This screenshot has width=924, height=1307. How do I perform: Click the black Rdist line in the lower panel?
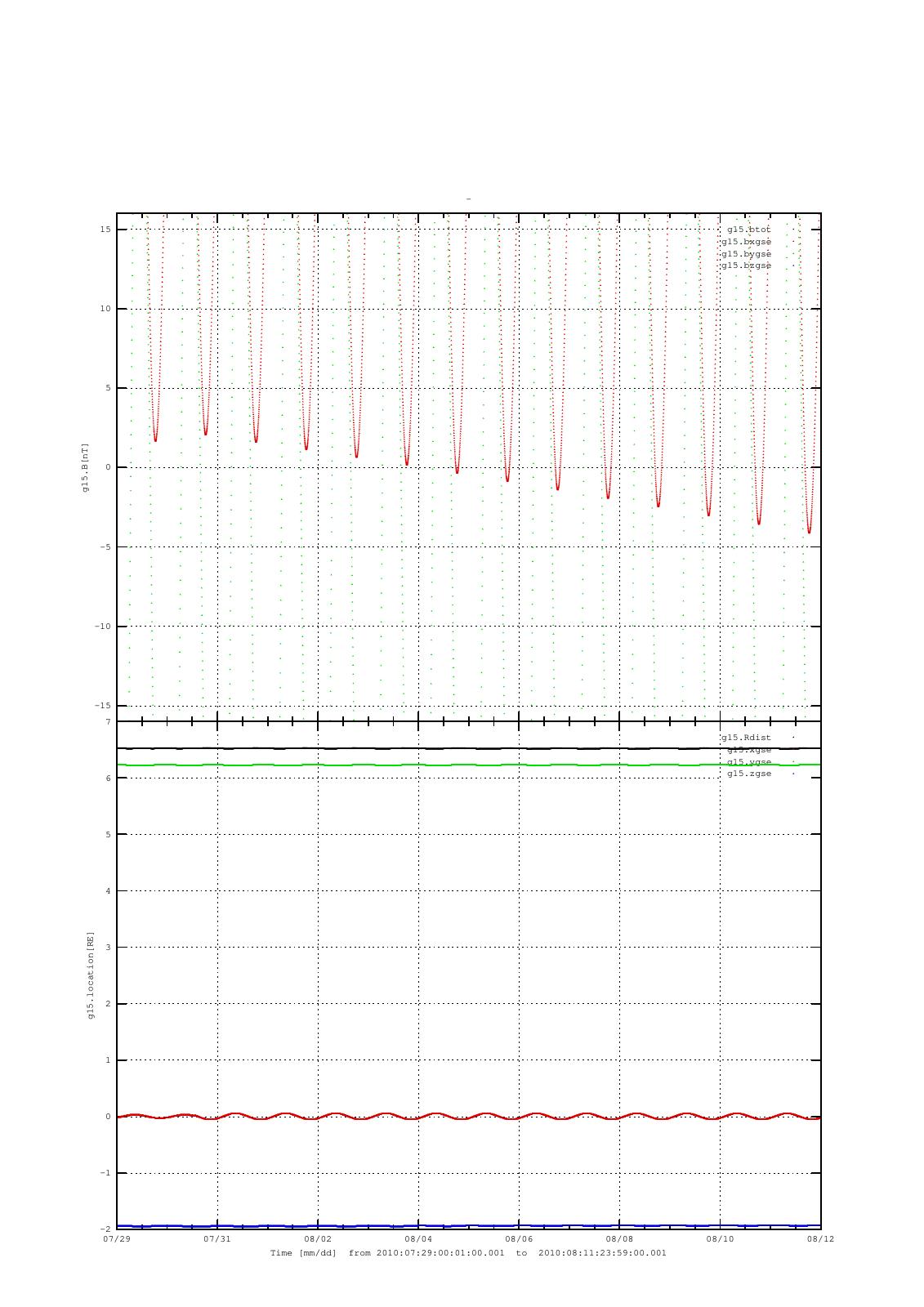[x=468, y=748]
